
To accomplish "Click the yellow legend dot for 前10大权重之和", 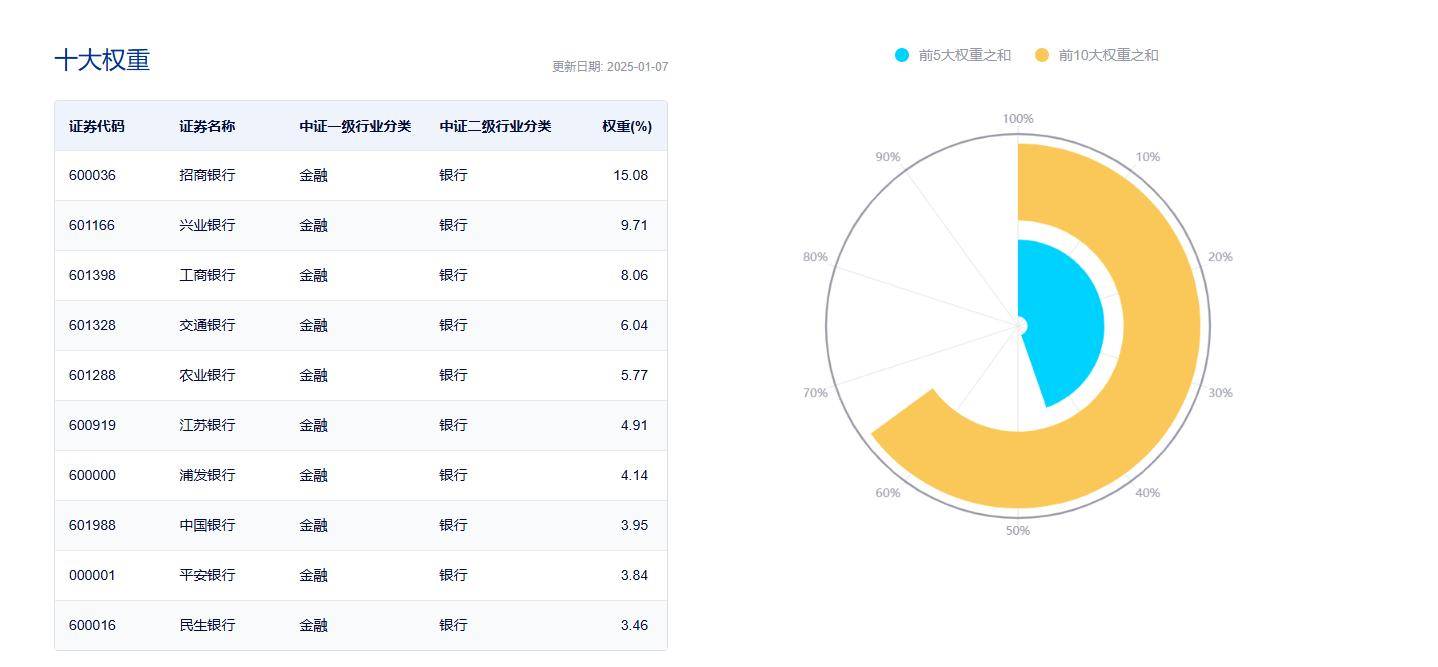I will (1042, 55).
